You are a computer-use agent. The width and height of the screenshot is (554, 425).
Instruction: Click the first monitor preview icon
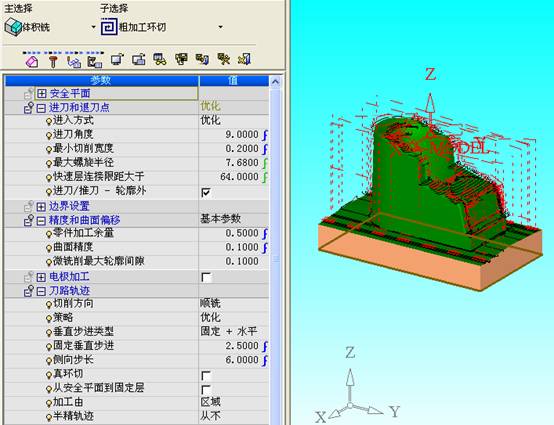point(117,59)
